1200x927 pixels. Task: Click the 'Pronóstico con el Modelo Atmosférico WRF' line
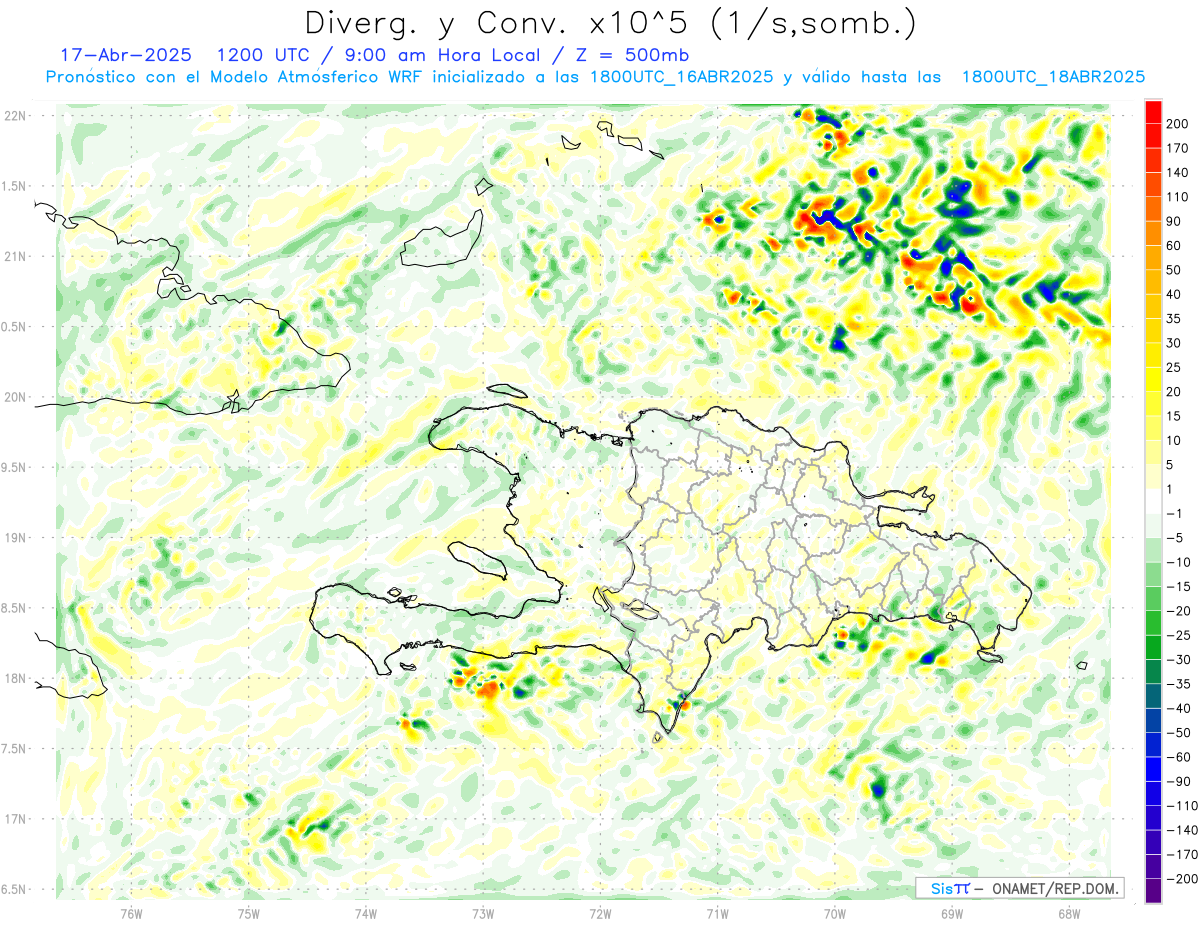[235, 77]
